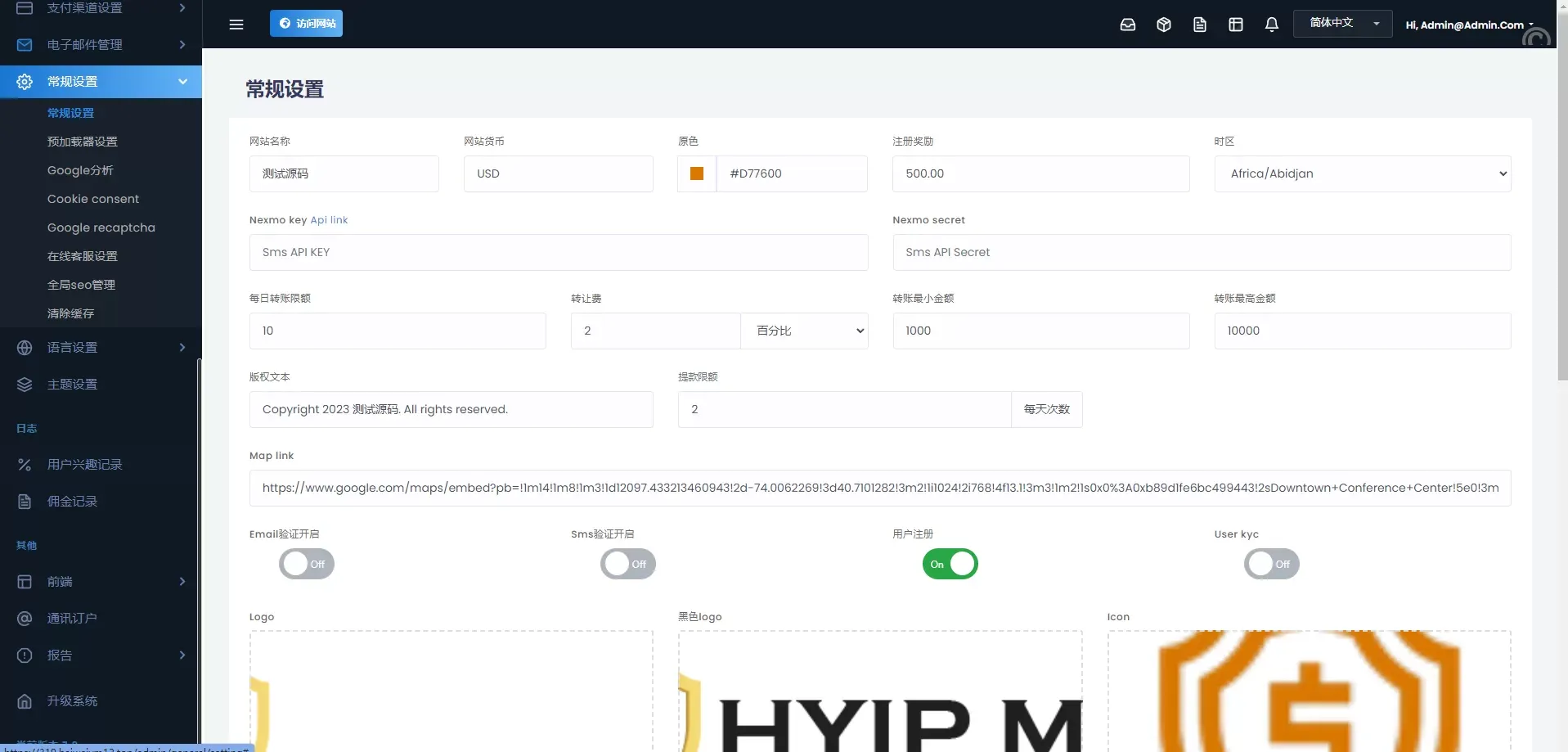
Task: Open the inbox tray icon in top bar
Action: pos(1127,25)
